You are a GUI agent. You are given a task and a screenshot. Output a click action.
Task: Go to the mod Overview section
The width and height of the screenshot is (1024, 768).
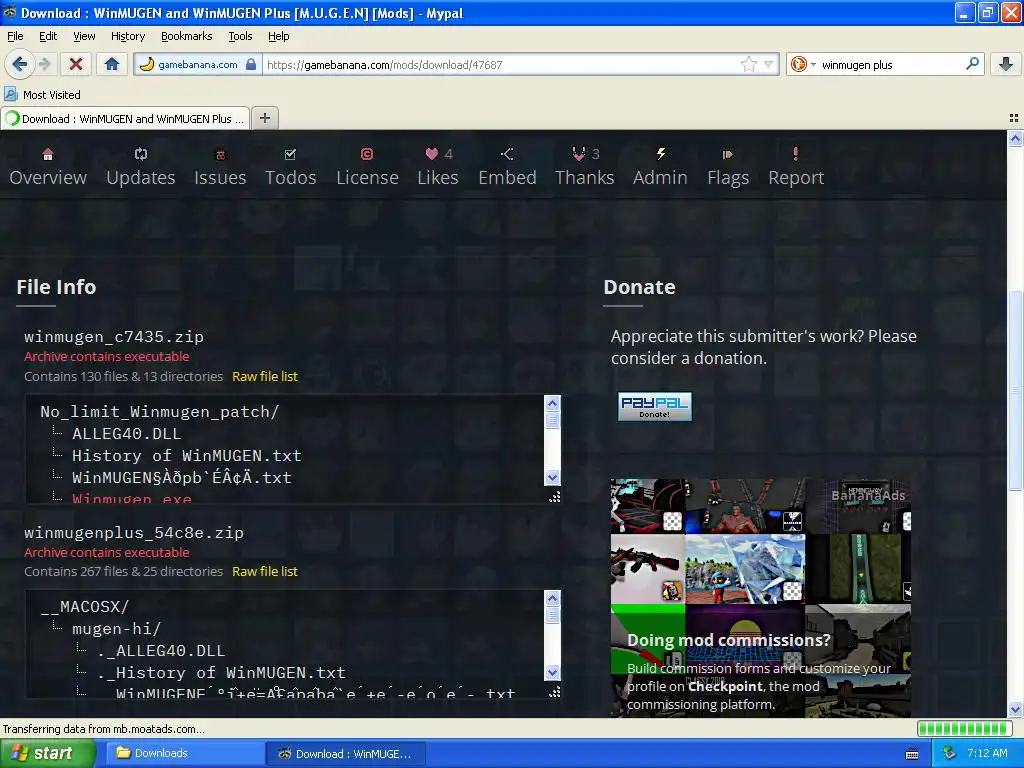48,167
